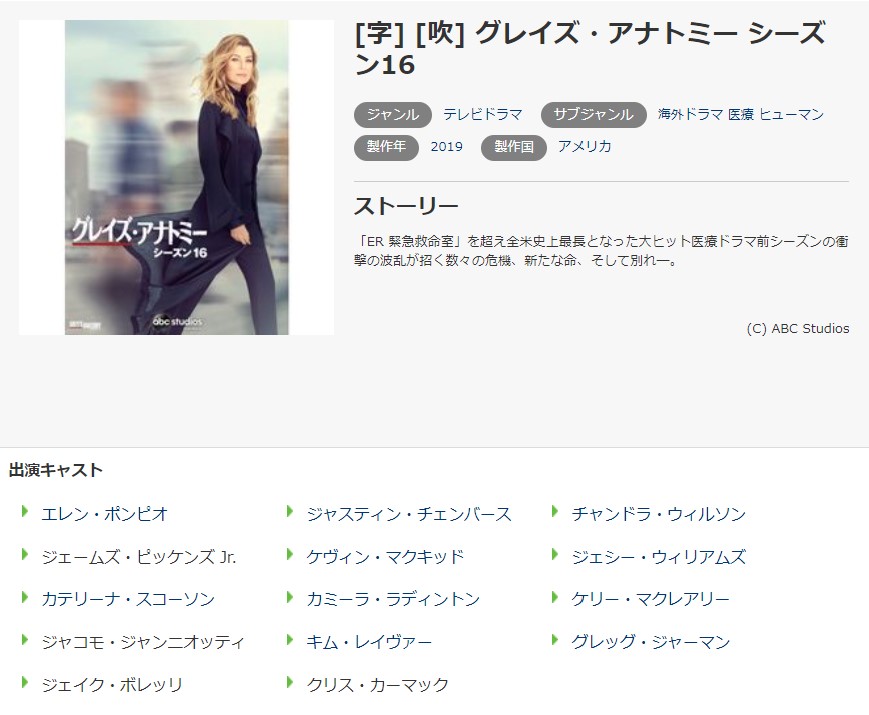Click the 出演キャスト section heading

[56, 470]
